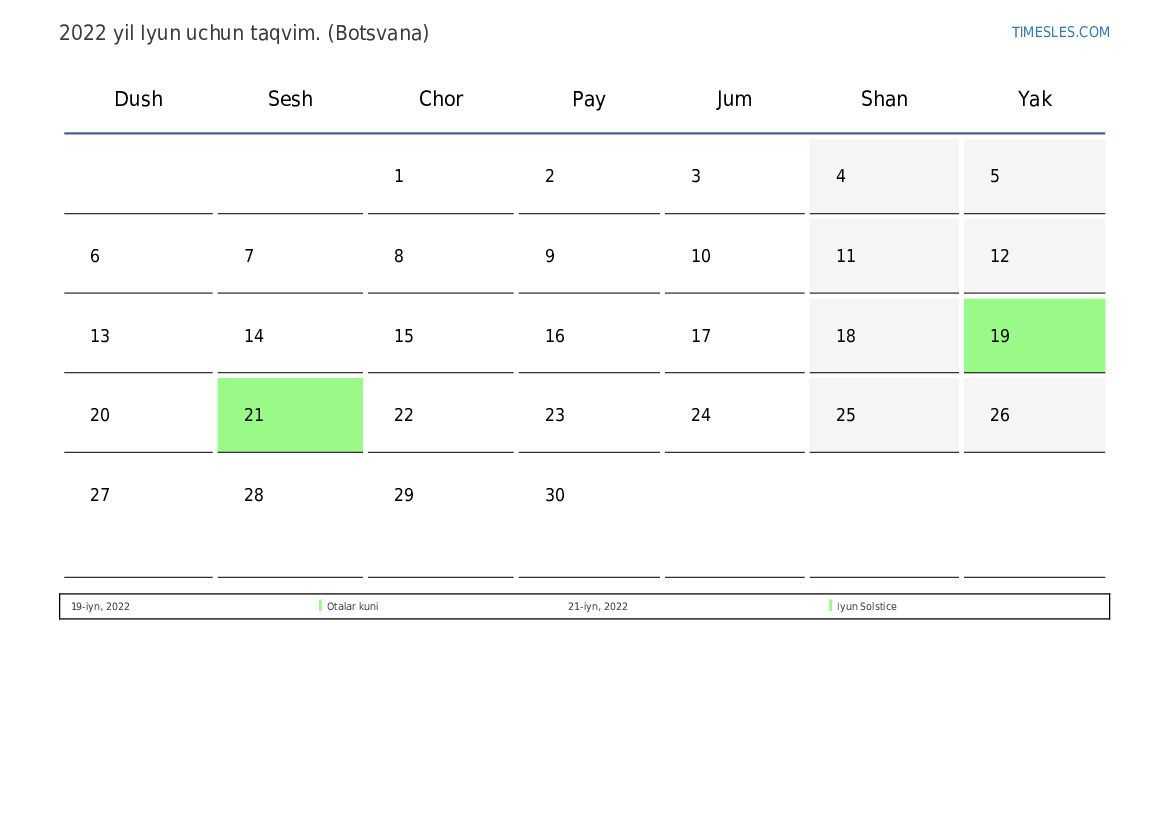Image resolution: width=1169 pixels, height=827 pixels.
Task: Open the TIMESLES.COM link
Action: (x=1060, y=32)
